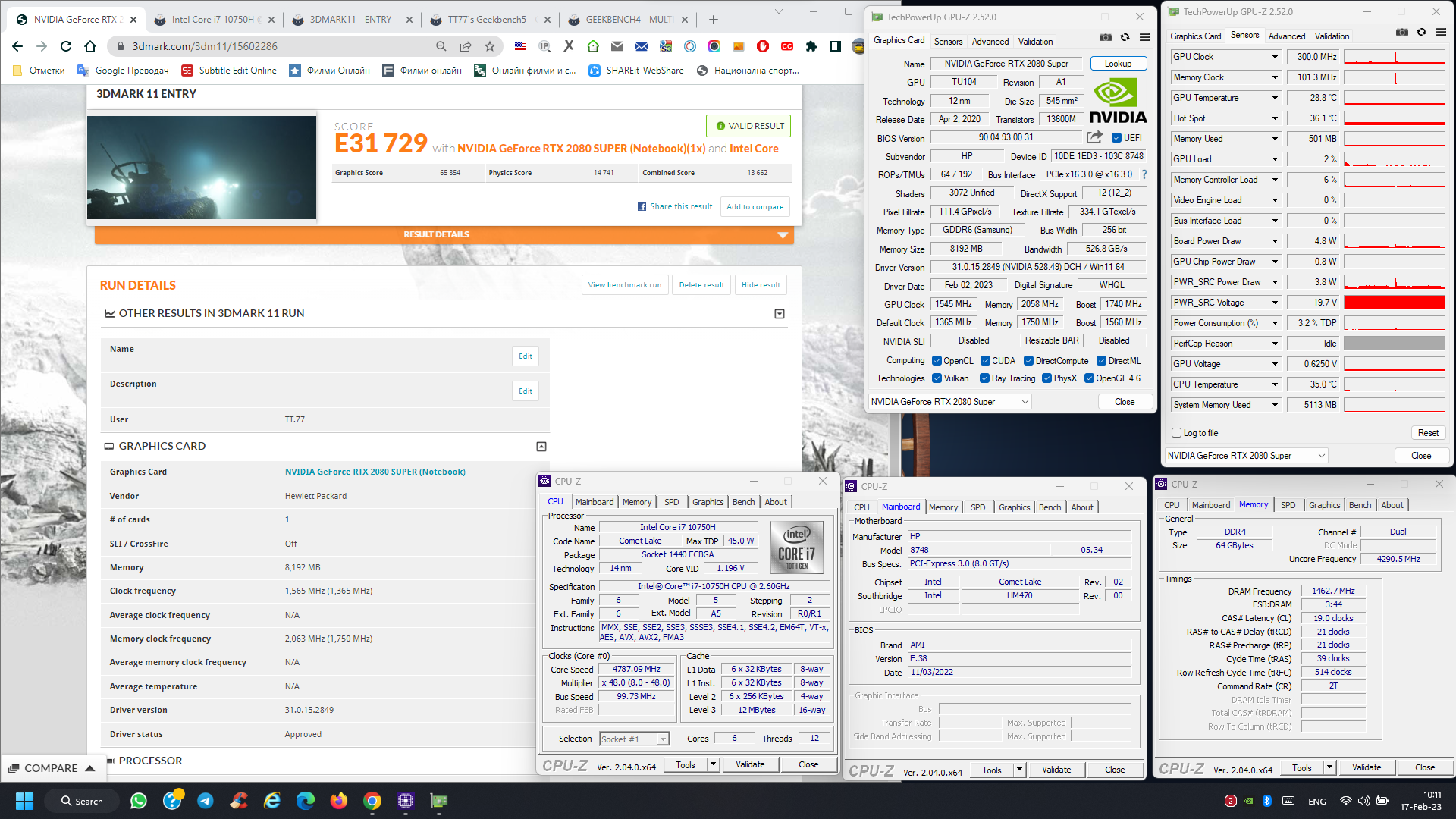Image resolution: width=1456 pixels, height=819 pixels.
Task: Click the GPU Clock sensor graph
Action: coord(1394,57)
